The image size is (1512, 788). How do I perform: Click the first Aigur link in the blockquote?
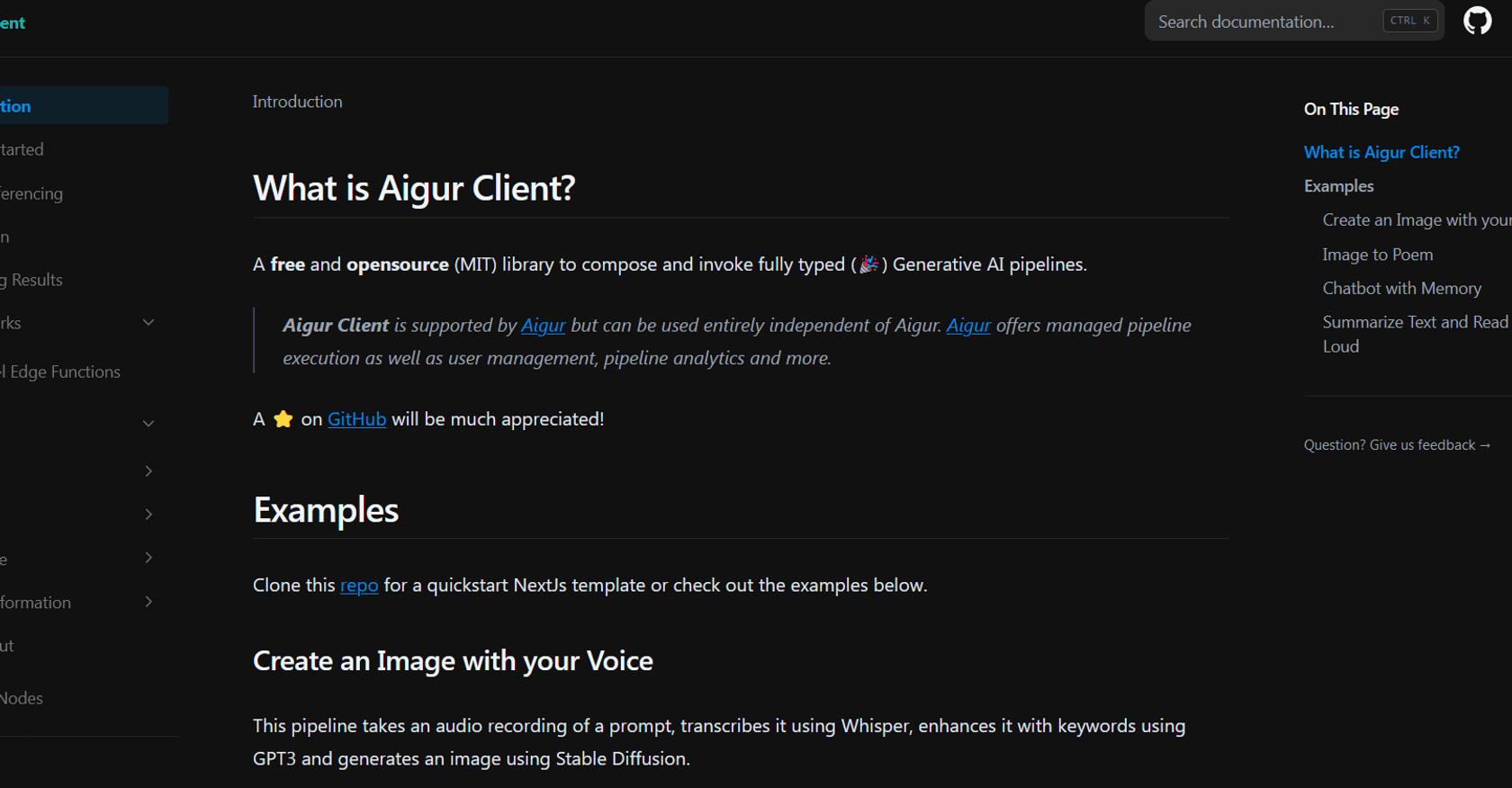coord(543,326)
